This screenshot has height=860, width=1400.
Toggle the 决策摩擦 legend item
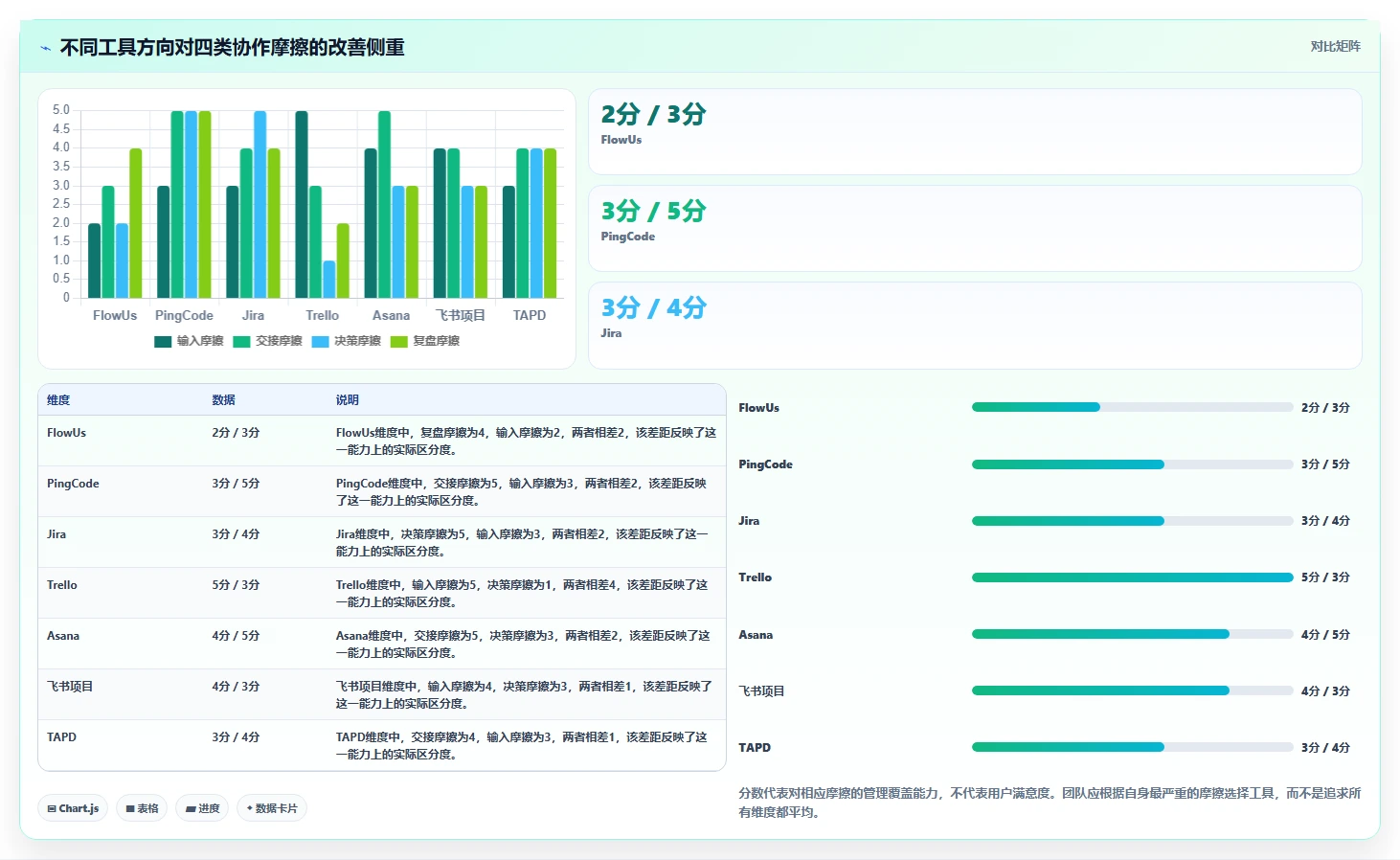[x=346, y=341]
